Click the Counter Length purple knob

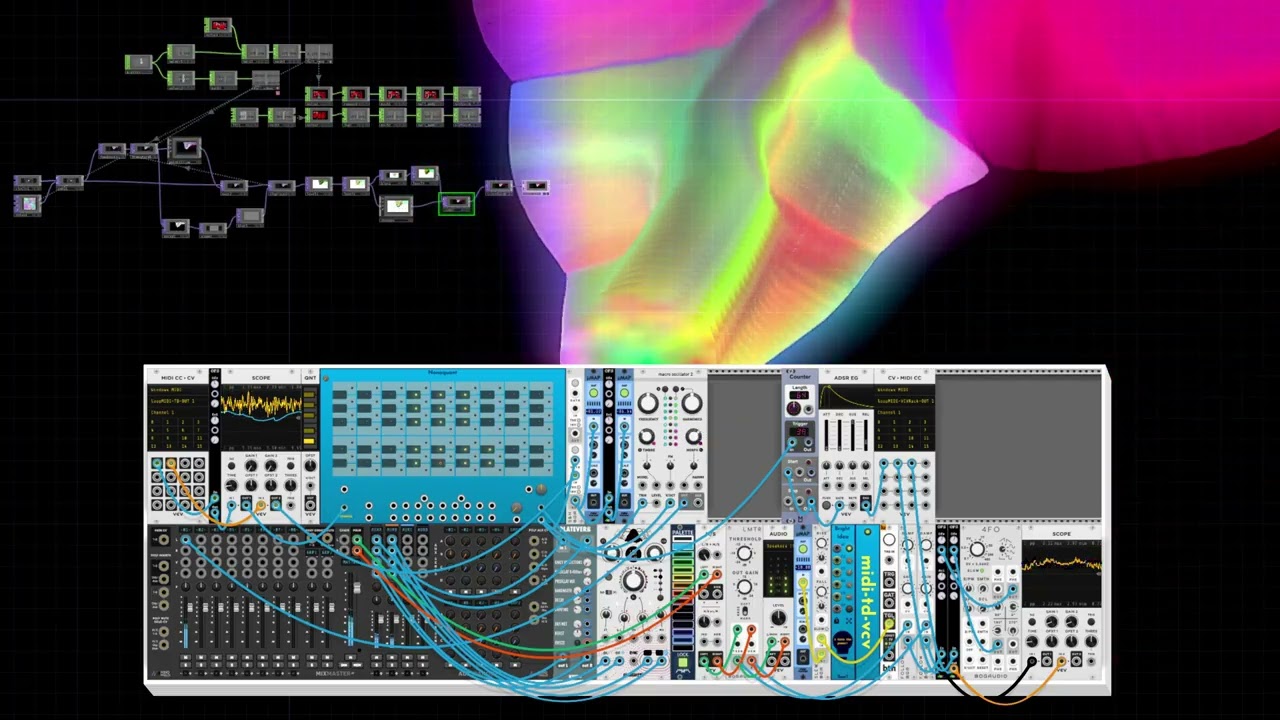pyautogui.click(x=793, y=408)
